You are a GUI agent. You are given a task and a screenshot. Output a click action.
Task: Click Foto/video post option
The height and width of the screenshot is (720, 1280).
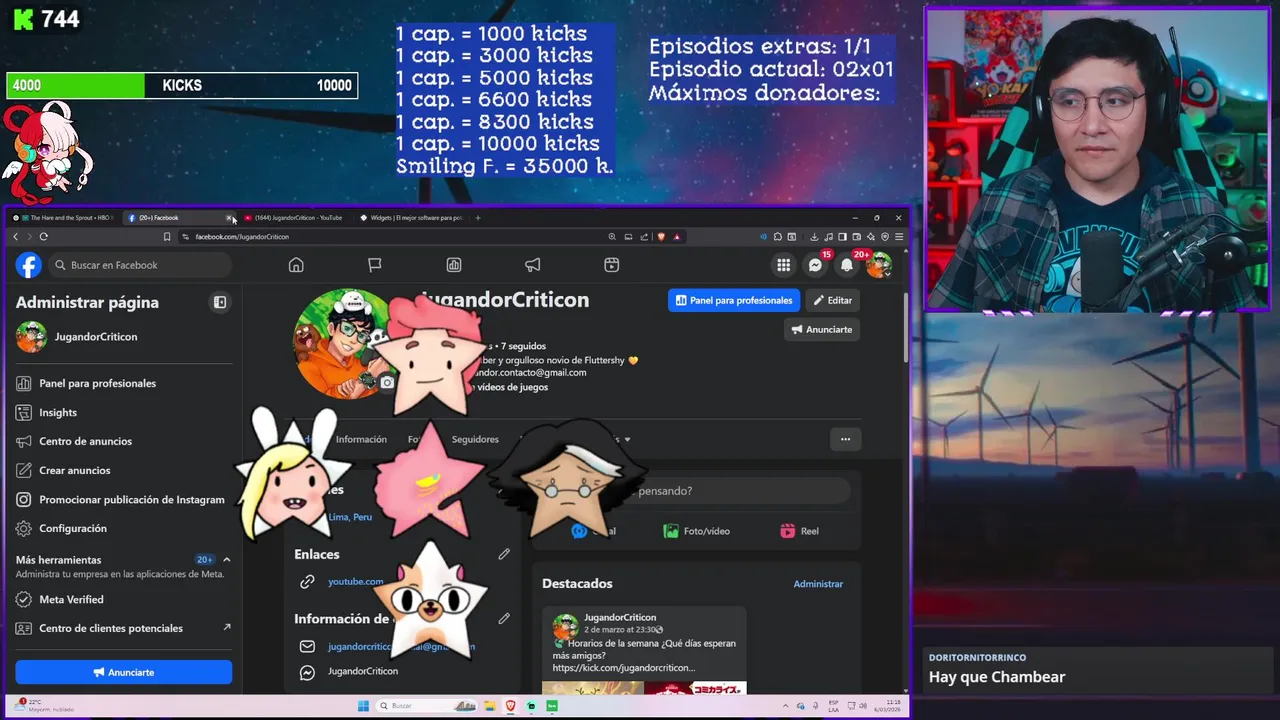pos(696,531)
